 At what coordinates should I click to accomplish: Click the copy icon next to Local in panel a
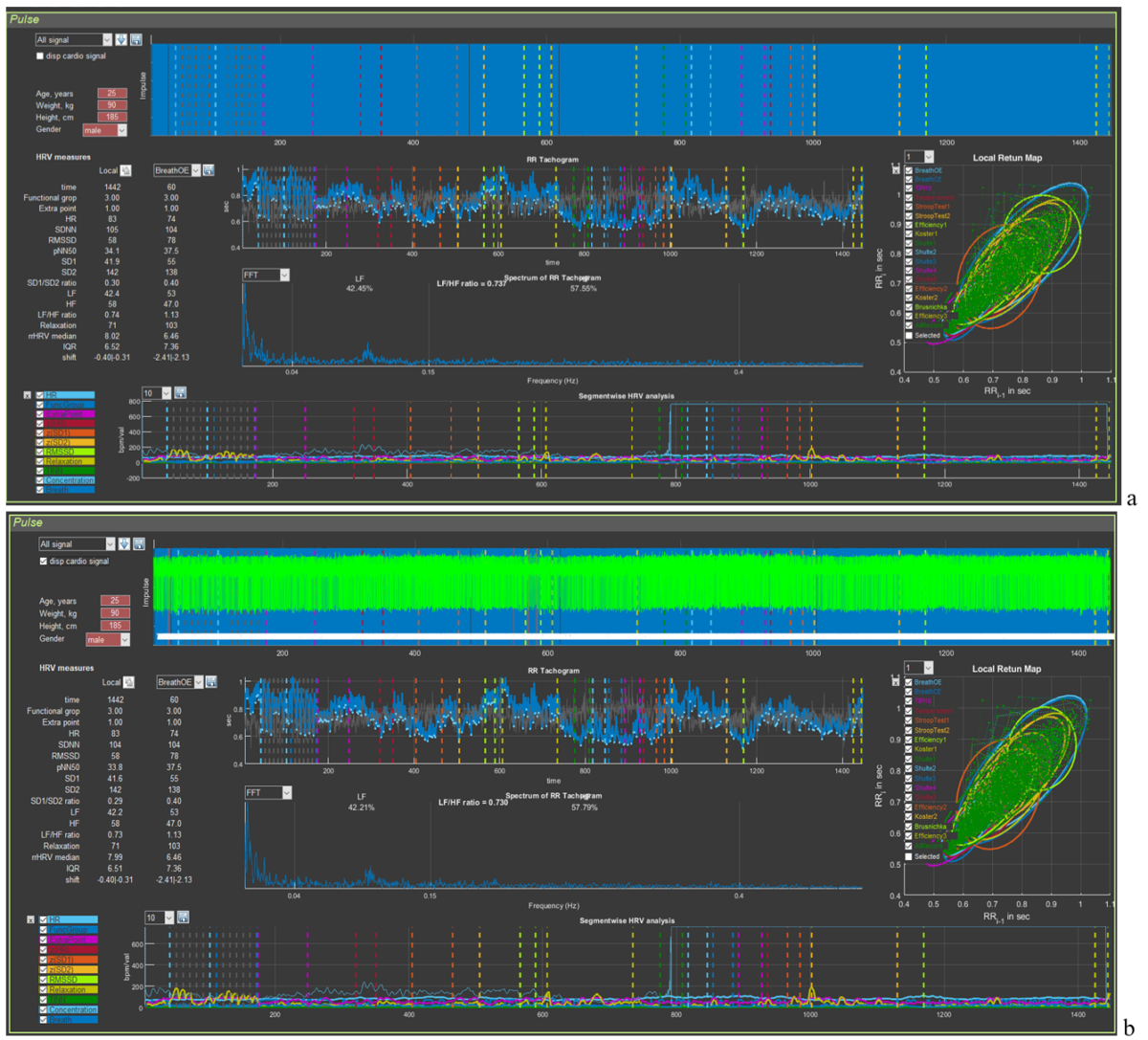point(125,171)
